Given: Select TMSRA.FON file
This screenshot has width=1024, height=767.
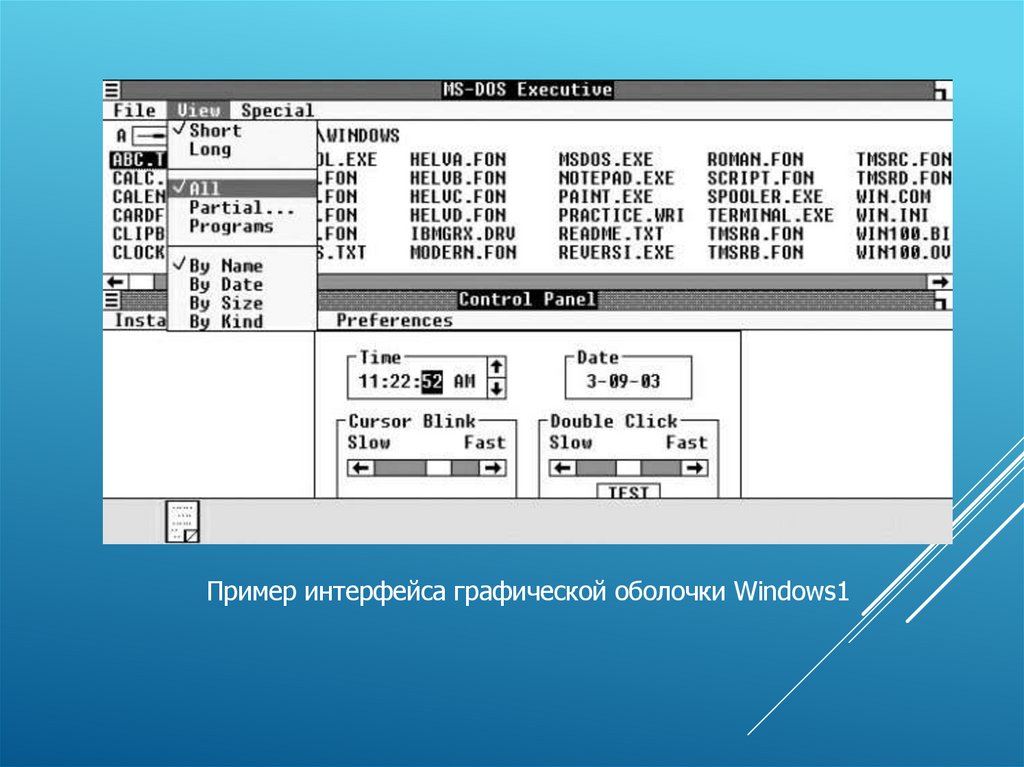Looking at the screenshot, I should 755,234.
